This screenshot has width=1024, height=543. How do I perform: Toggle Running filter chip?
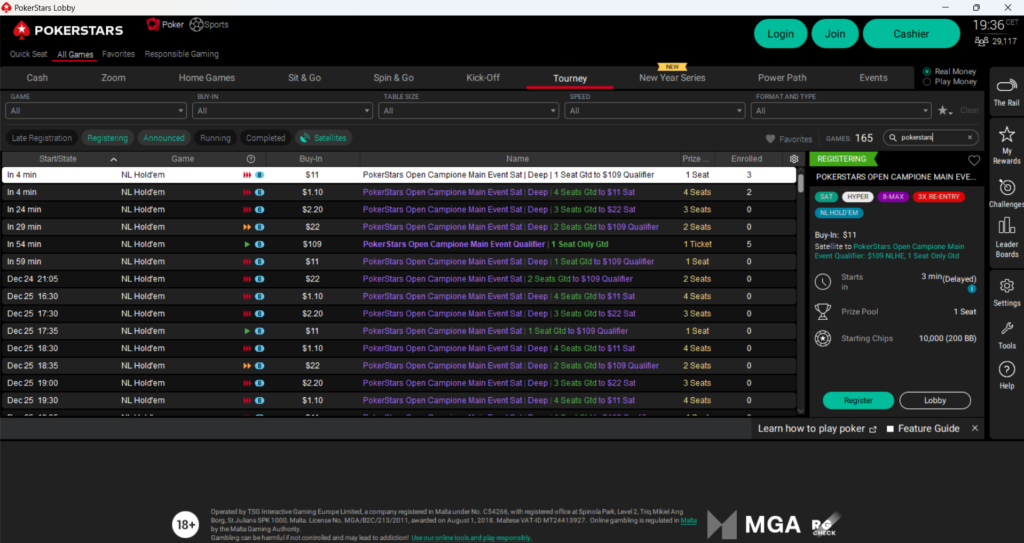coord(216,138)
